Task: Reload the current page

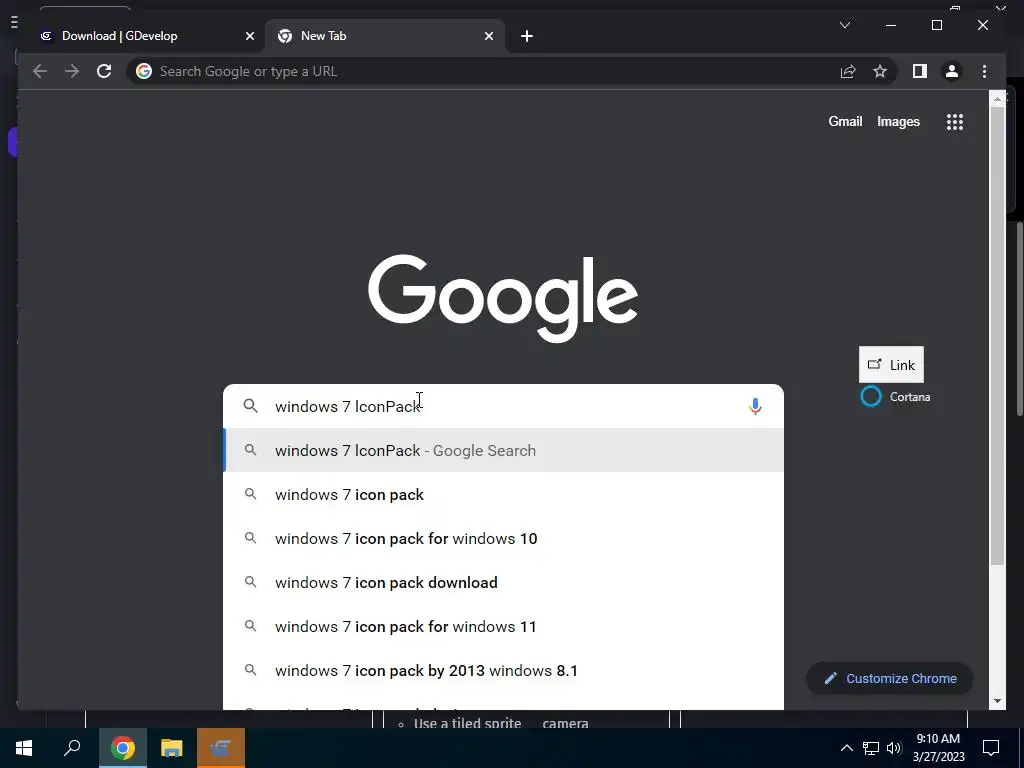Action: coord(104,71)
